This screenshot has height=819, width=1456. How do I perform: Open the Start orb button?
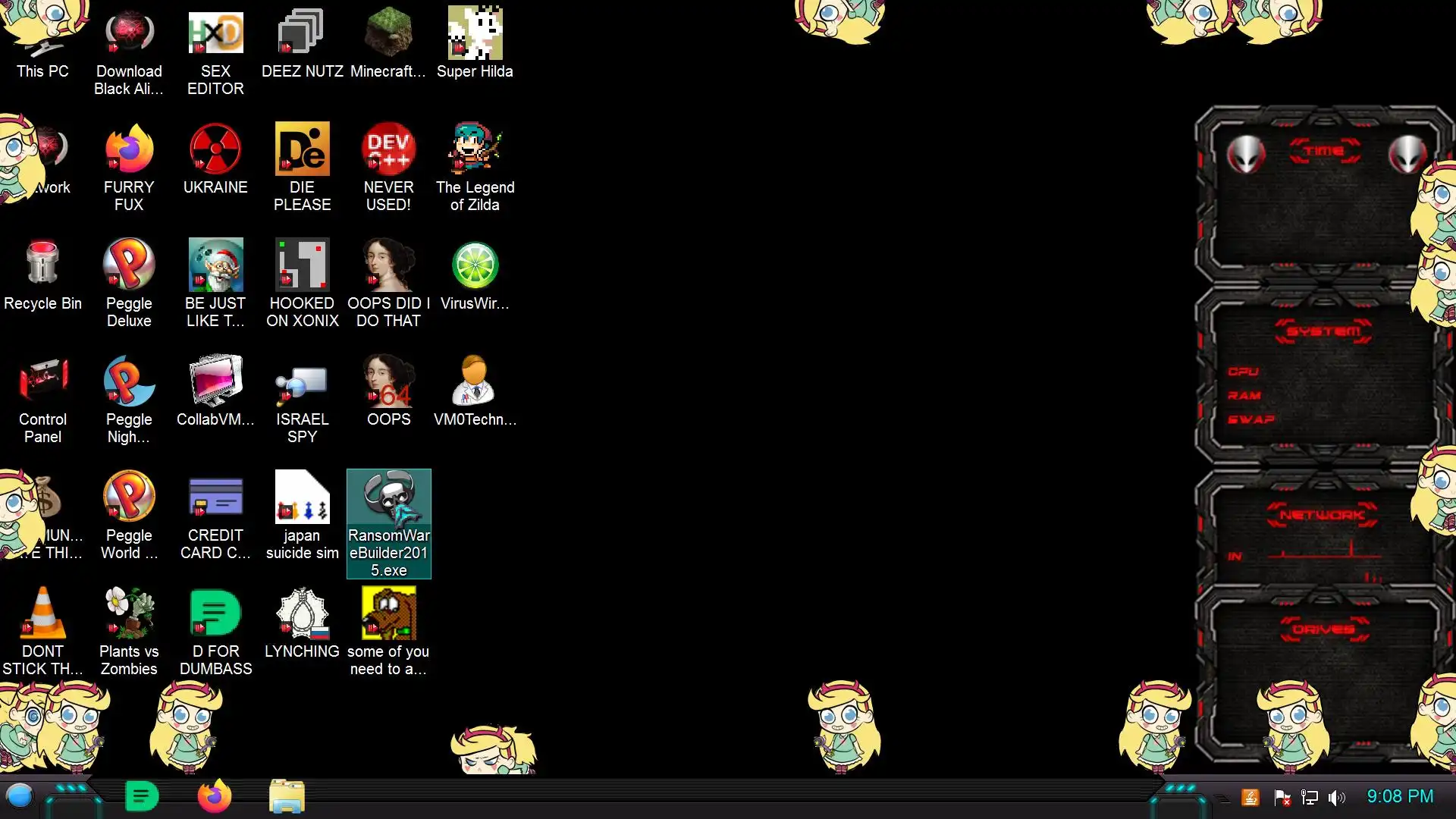click(x=20, y=796)
